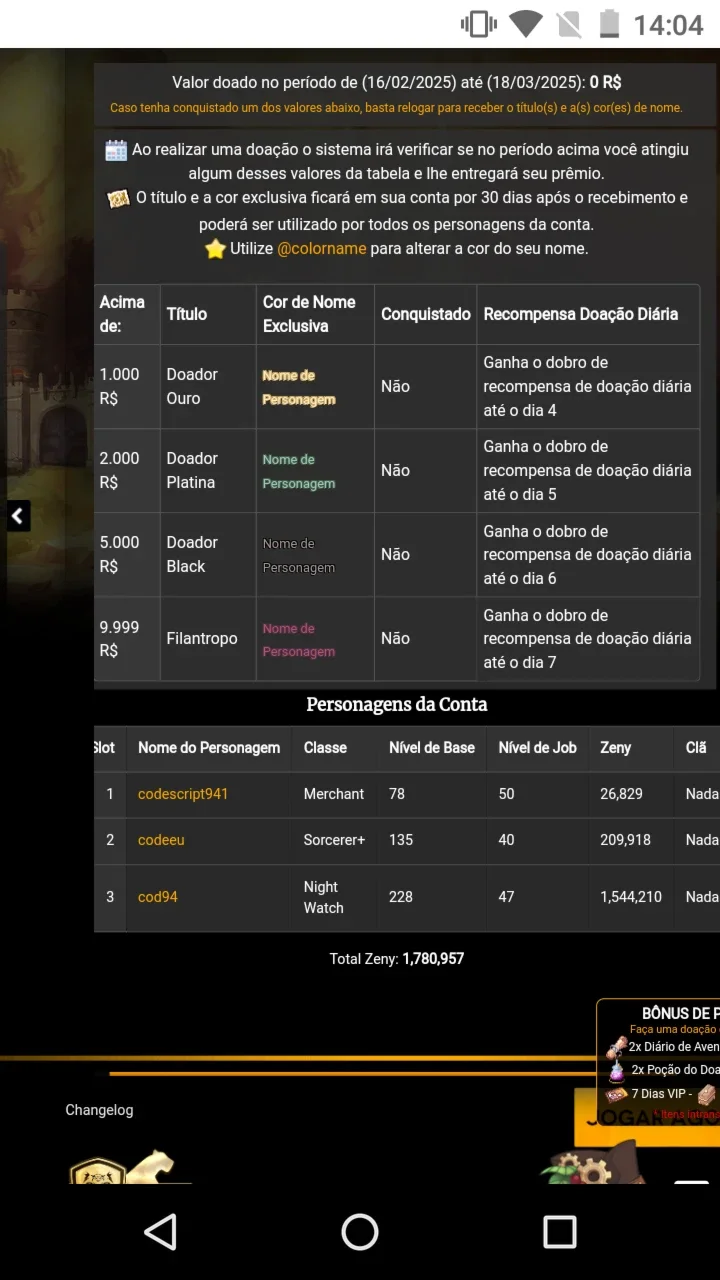Viewport: 720px width, 1280px height.
Task: Click the 1,544,210 zeny value
Action: pos(631,897)
